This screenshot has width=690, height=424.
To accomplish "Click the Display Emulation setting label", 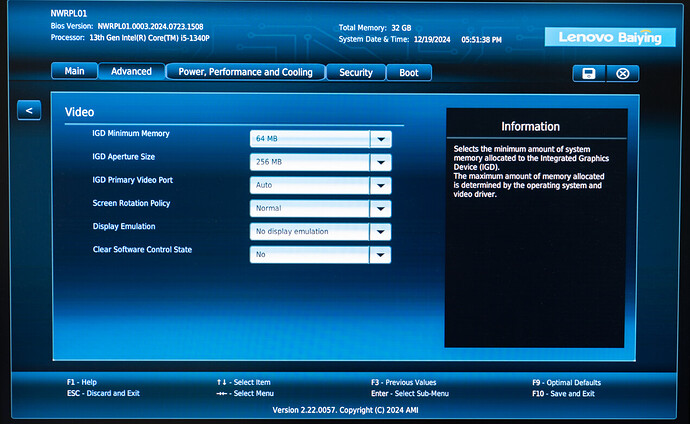I will pos(123,226).
